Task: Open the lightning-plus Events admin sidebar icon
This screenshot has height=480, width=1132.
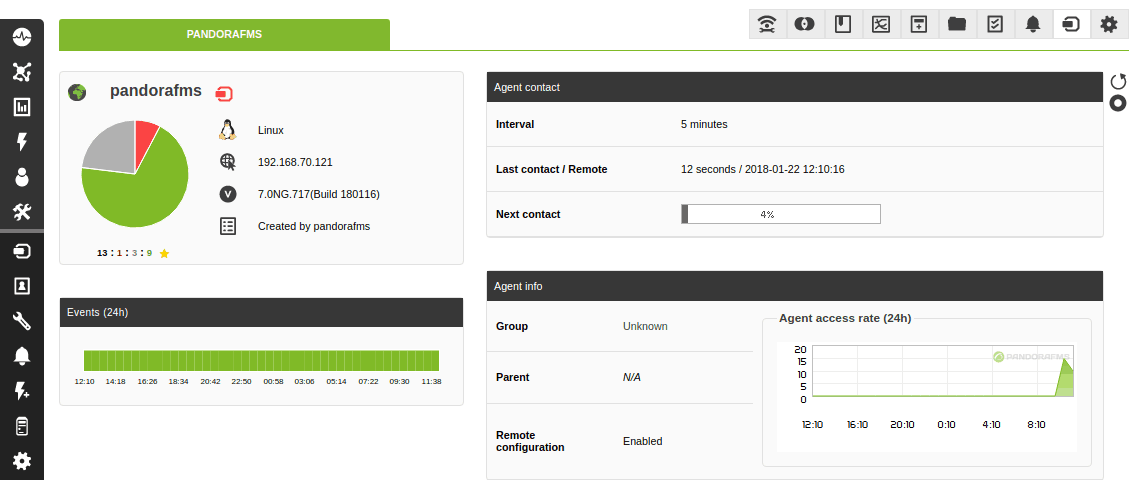Action: (22, 391)
